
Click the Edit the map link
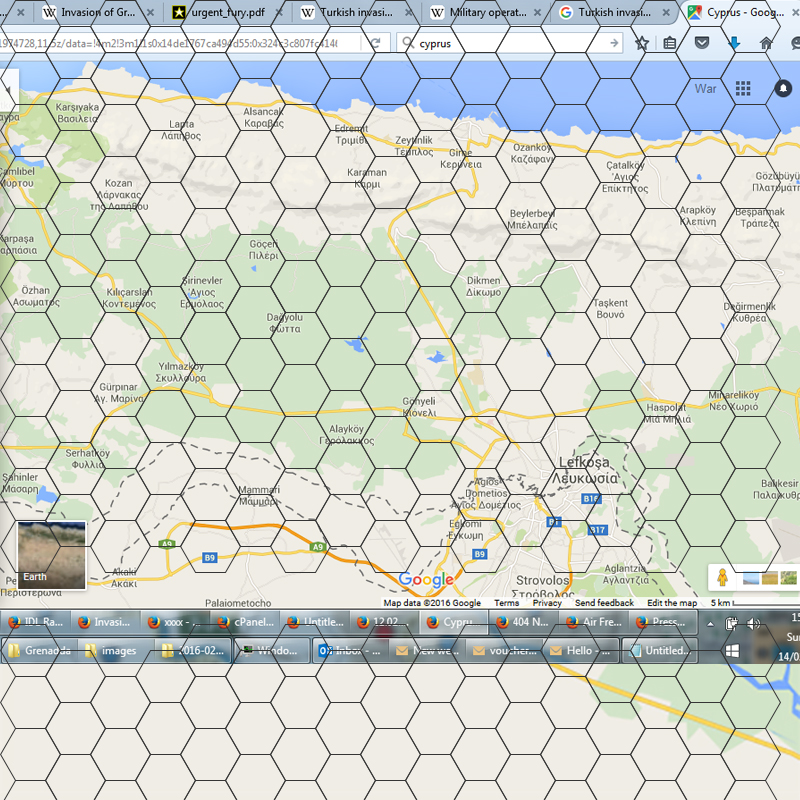point(672,603)
